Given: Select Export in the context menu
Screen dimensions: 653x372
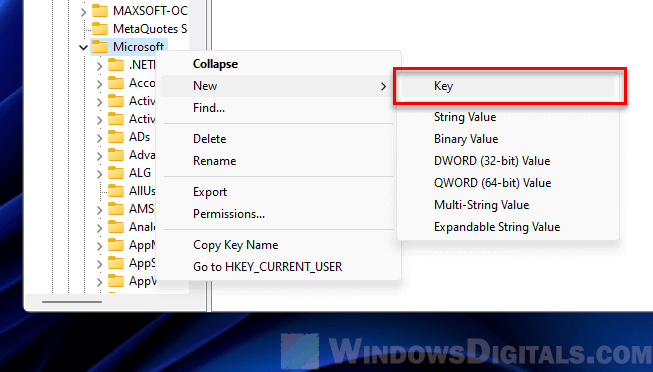Looking at the screenshot, I should click(x=210, y=192).
